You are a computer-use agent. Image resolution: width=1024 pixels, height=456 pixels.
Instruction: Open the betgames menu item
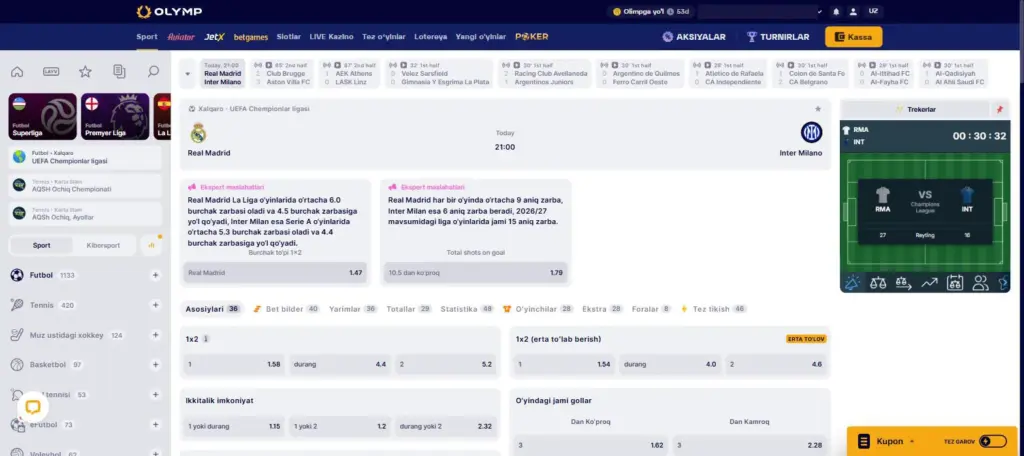251,37
